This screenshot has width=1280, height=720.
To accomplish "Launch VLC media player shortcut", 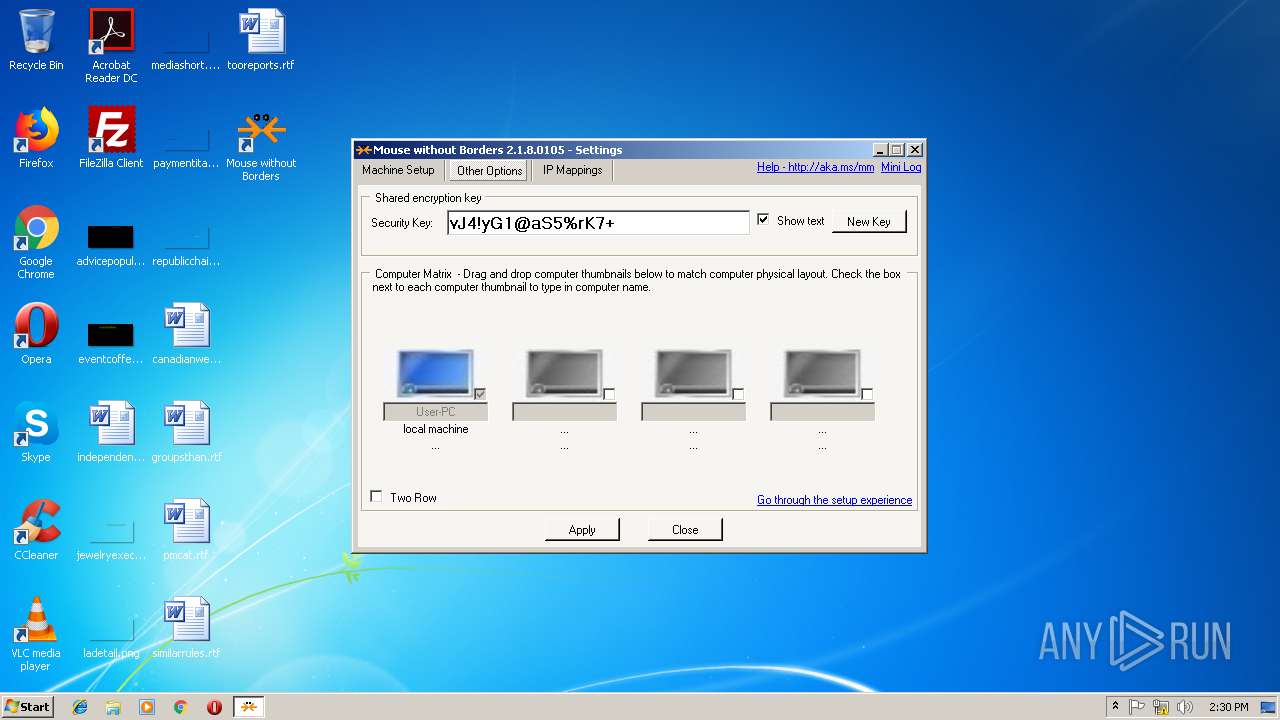I will 36,634.
